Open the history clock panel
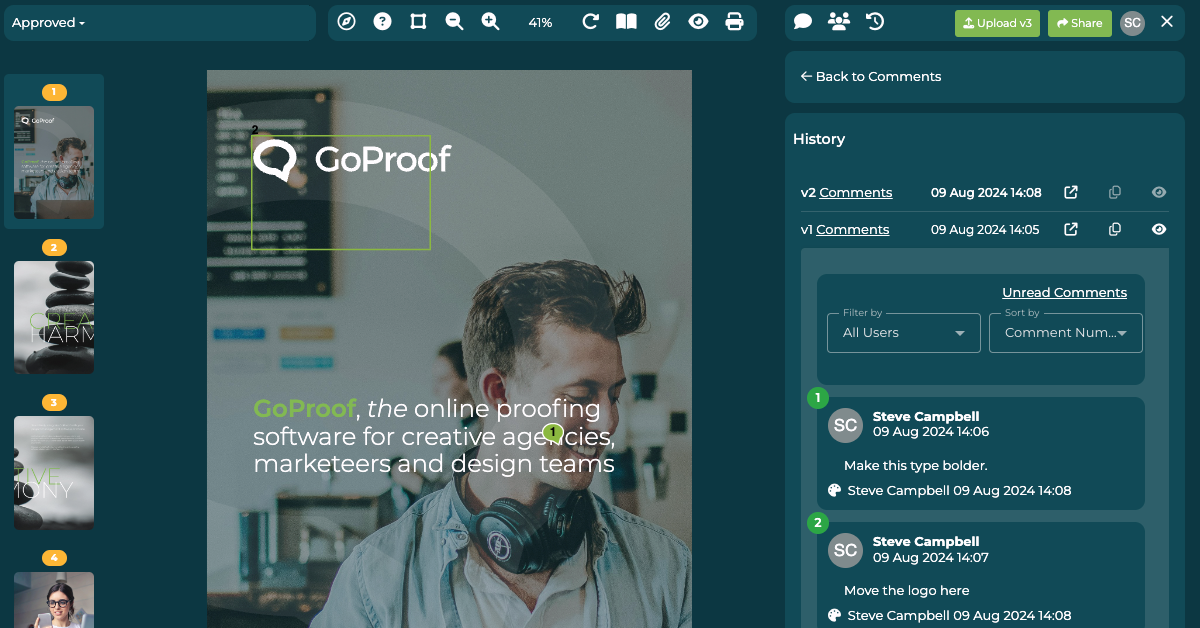 coord(875,21)
